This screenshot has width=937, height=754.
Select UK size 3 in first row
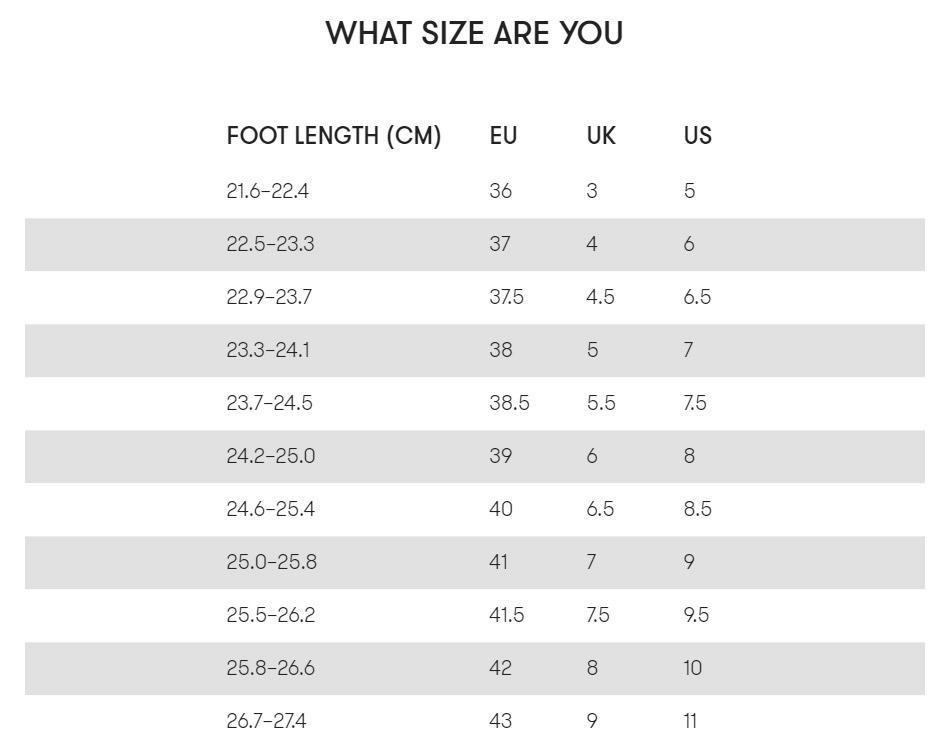click(592, 191)
